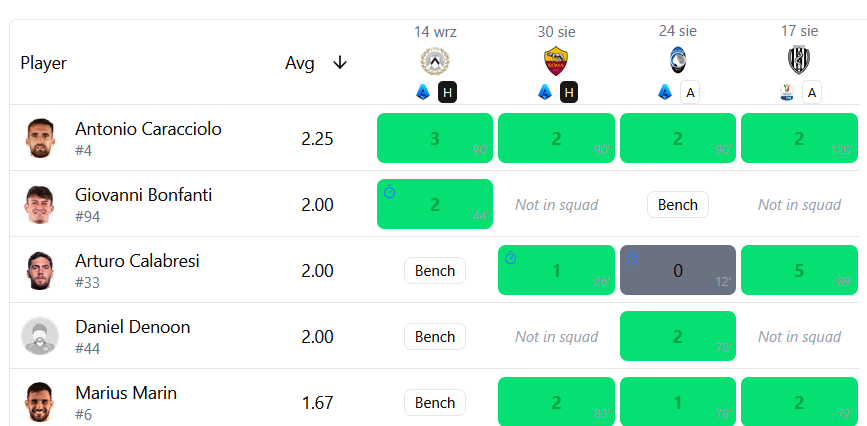This screenshot has width=867, height=426.
Task: Click substitute stopwatch icon in Bonfanti's 44' cell
Action: coord(390,192)
